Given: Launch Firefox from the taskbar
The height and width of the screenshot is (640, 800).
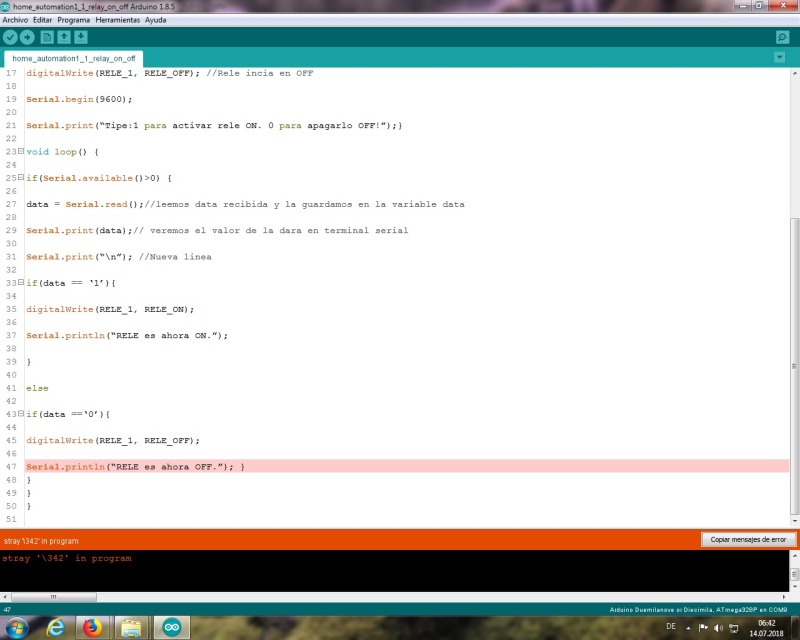Looking at the screenshot, I should (92, 627).
